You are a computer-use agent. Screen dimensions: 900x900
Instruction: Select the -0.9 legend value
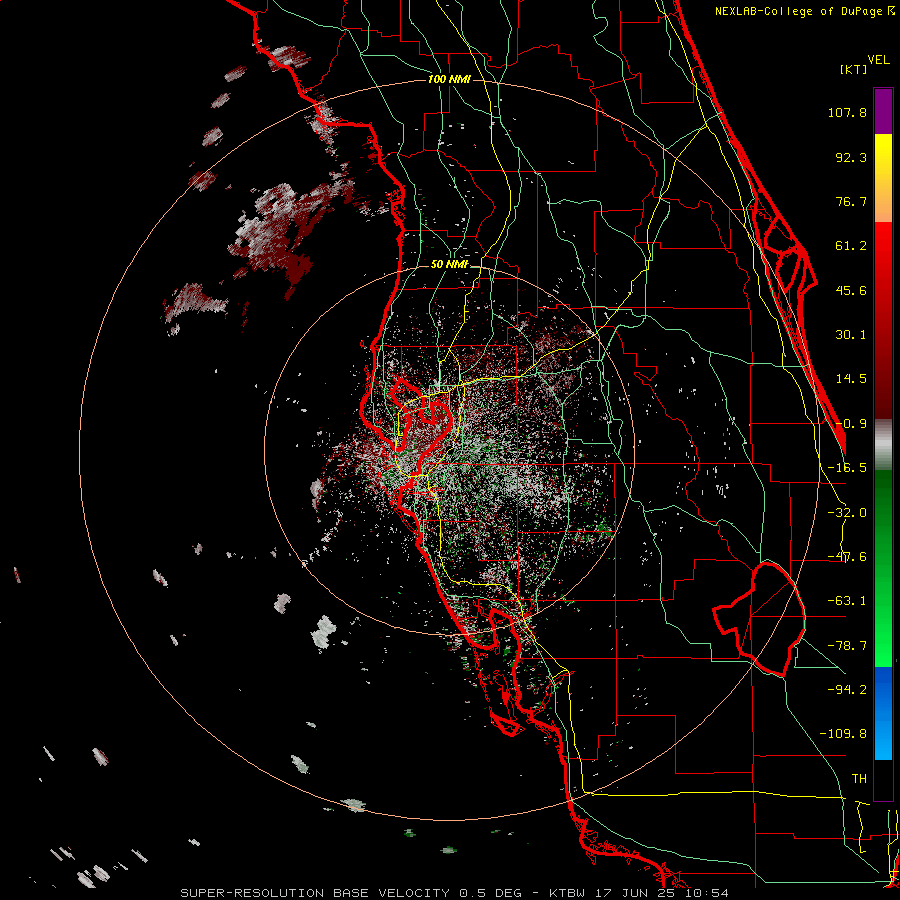click(851, 424)
